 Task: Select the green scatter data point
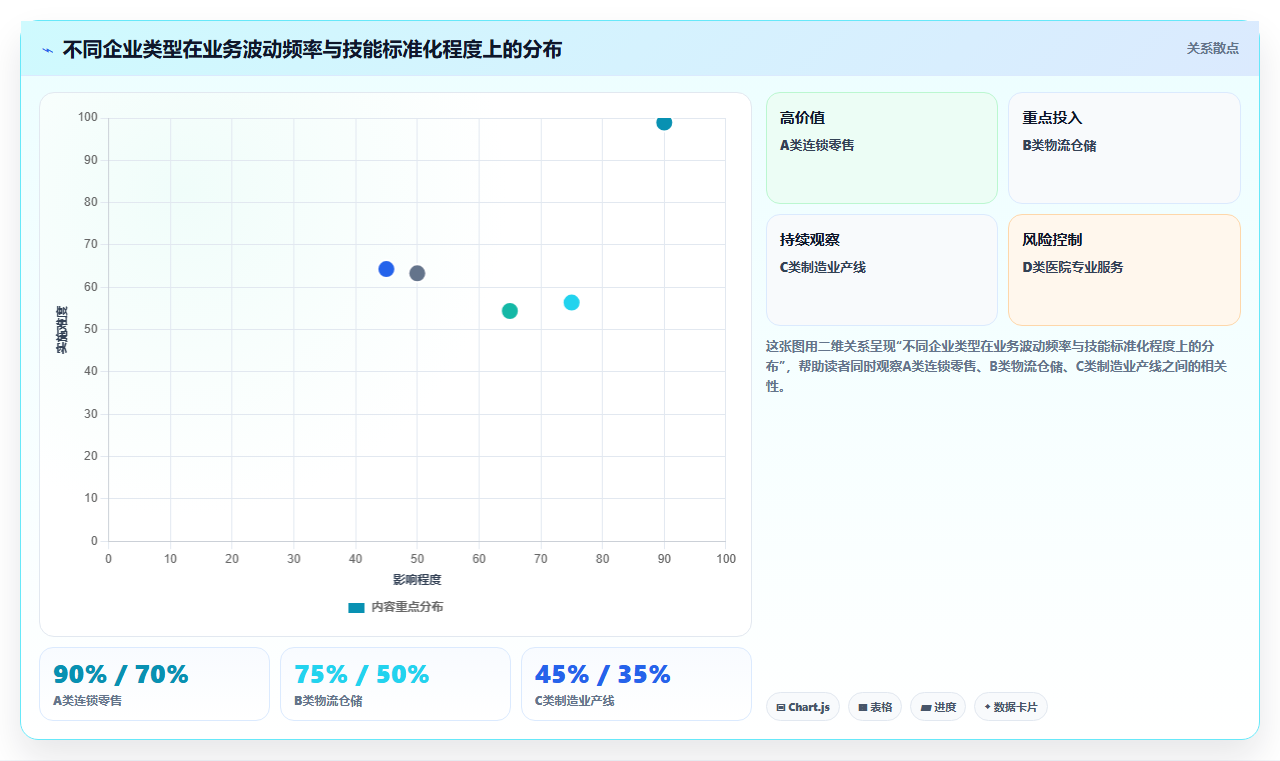(x=510, y=311)
